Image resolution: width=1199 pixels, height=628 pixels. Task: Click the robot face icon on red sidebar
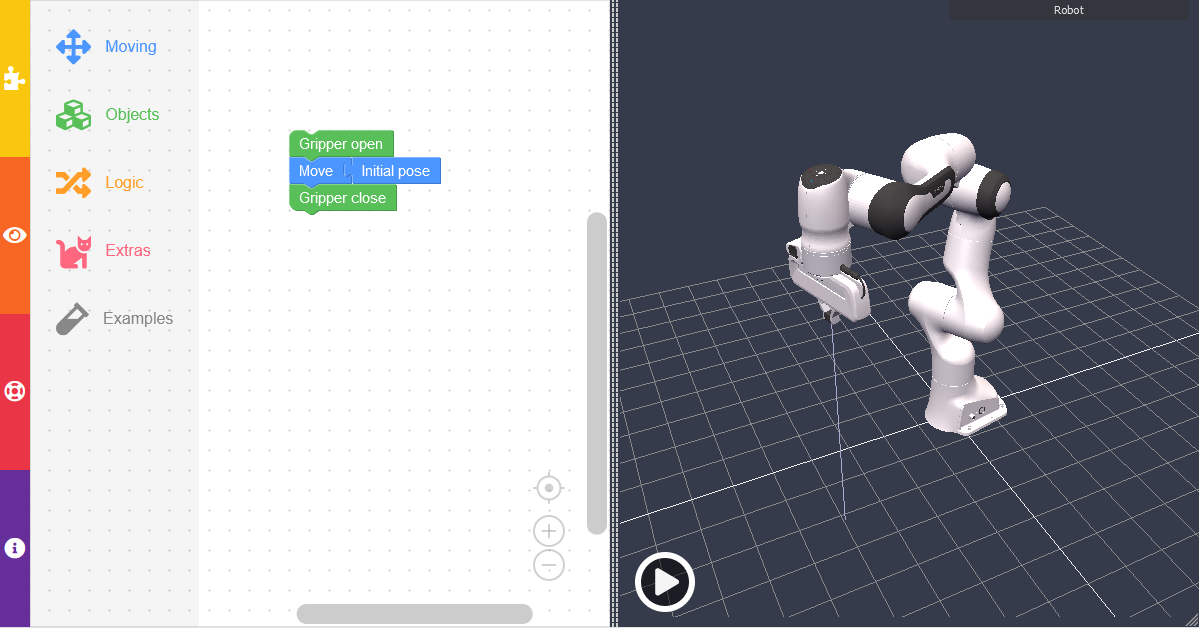pyautogui.click(x=14, y=391)
